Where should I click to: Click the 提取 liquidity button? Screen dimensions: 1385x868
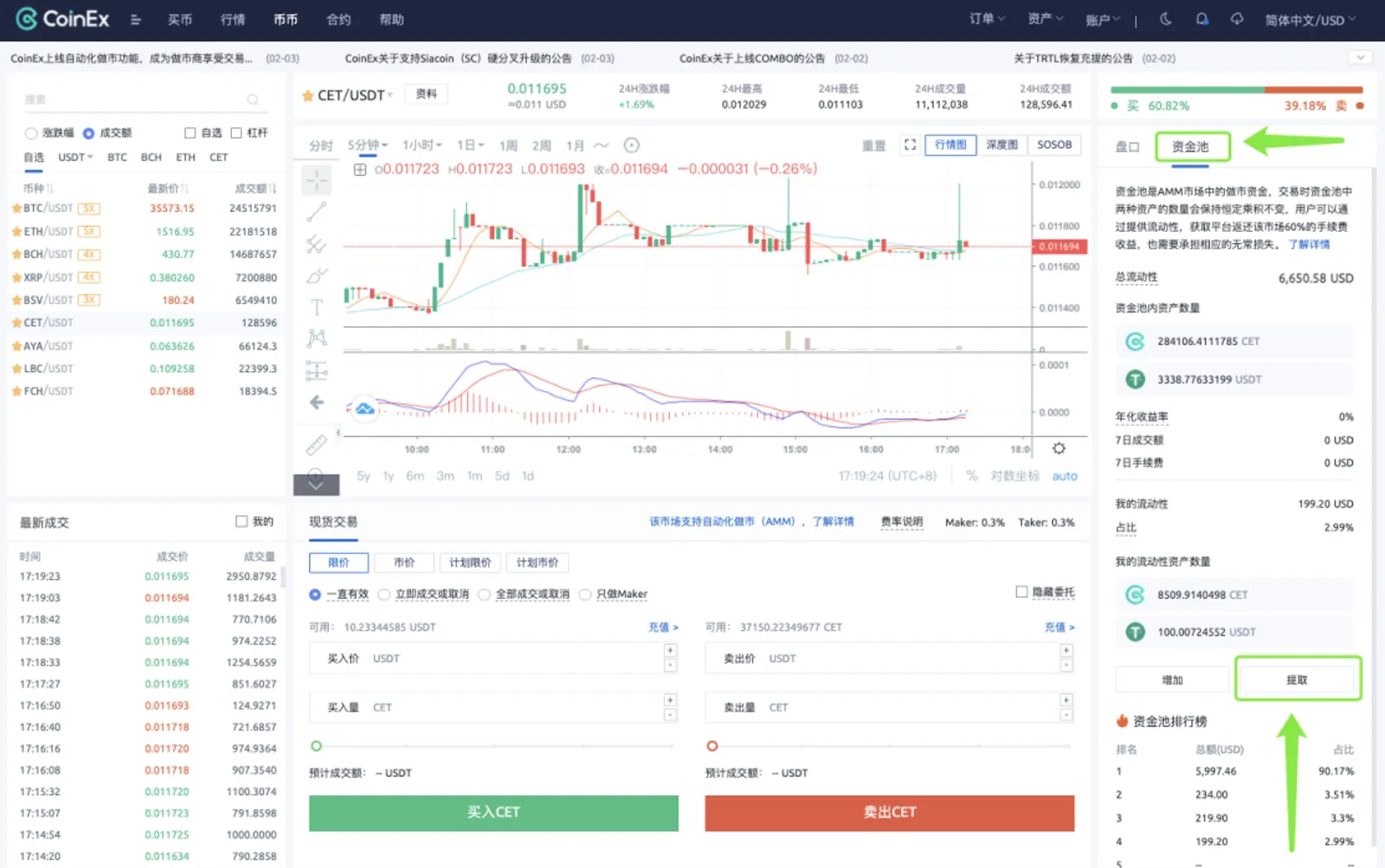point(1296,680)
